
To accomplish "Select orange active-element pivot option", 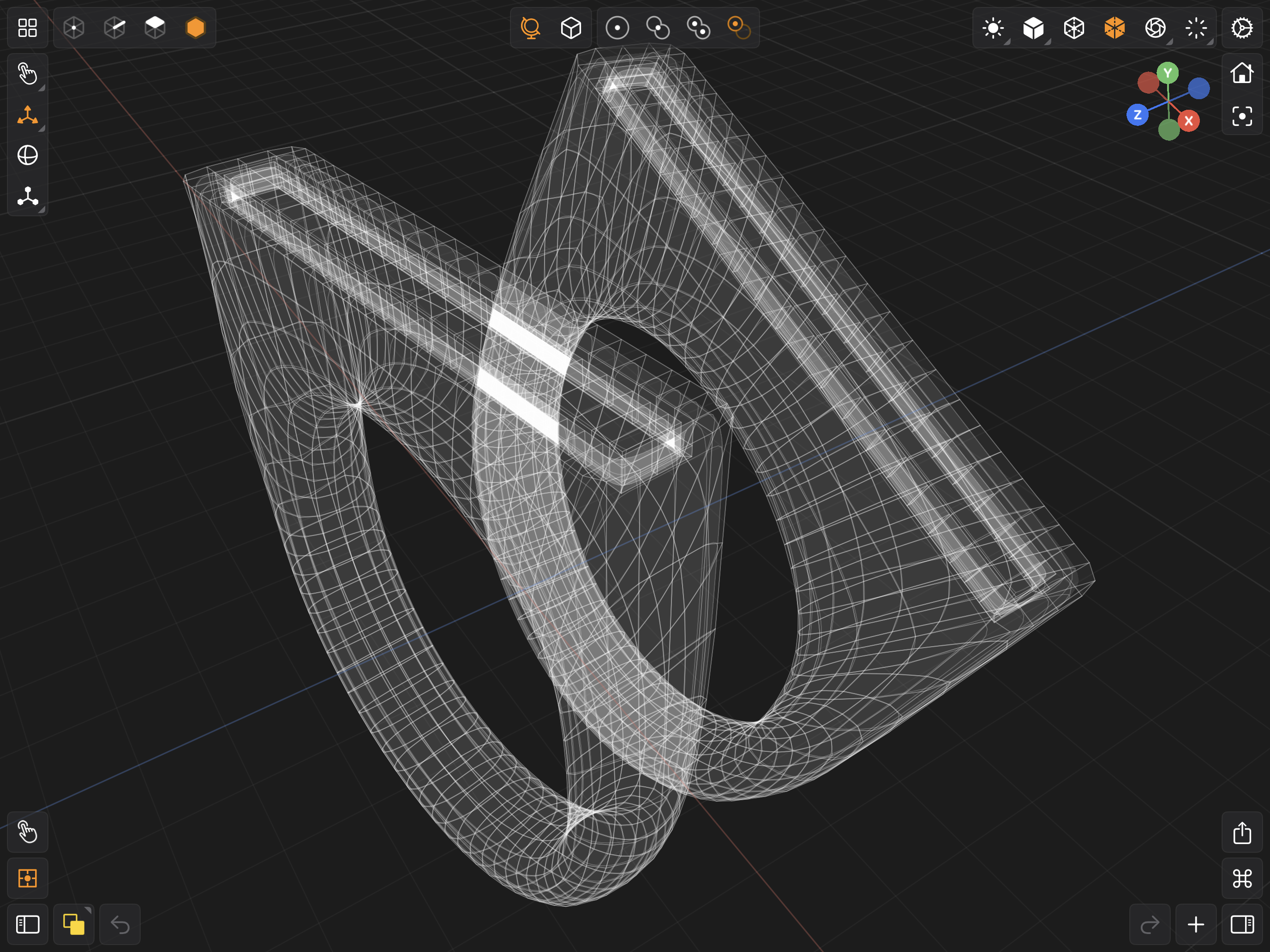I will tap(739, 28).
